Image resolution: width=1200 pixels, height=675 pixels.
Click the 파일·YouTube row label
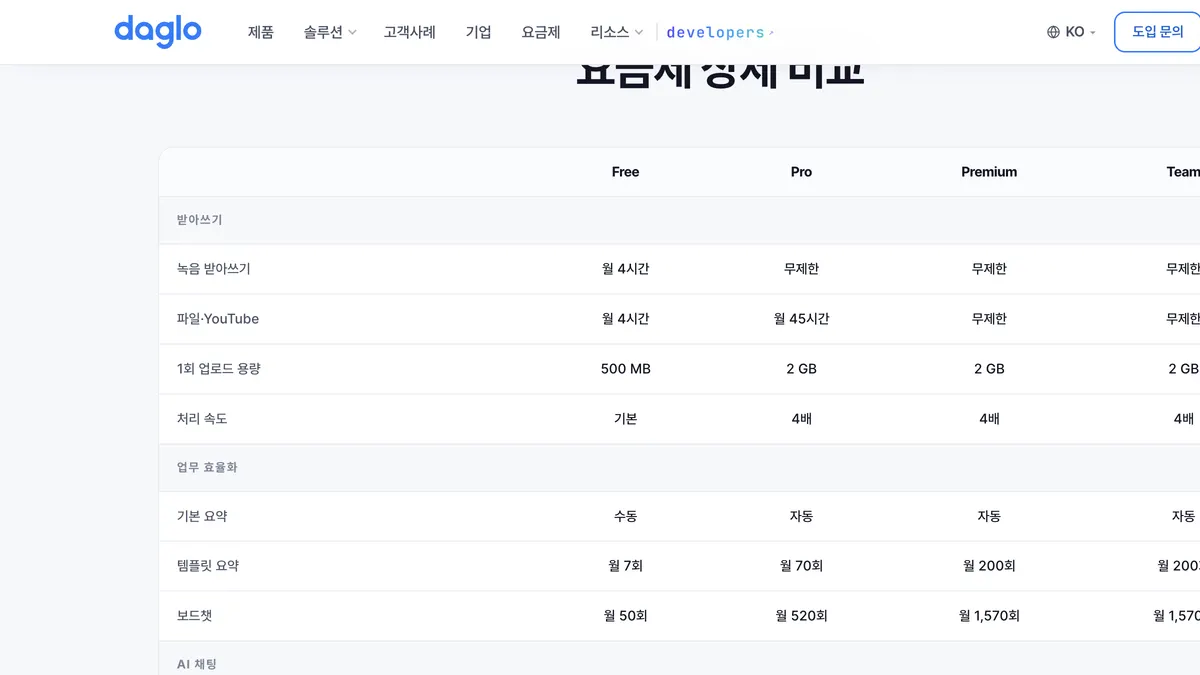coord(218,319)
